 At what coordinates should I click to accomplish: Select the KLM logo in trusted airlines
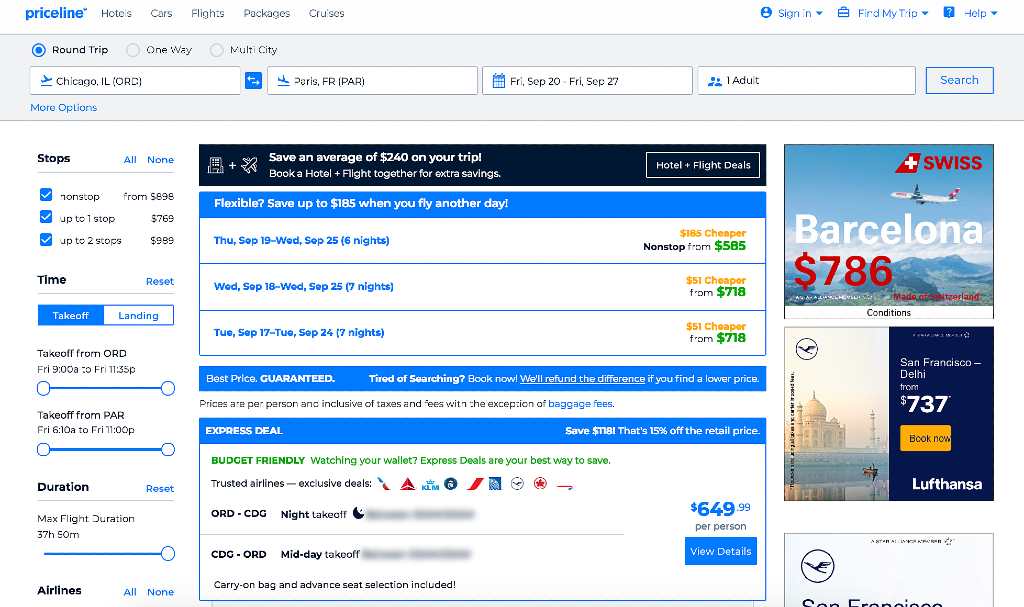click(x=431, y=484)
